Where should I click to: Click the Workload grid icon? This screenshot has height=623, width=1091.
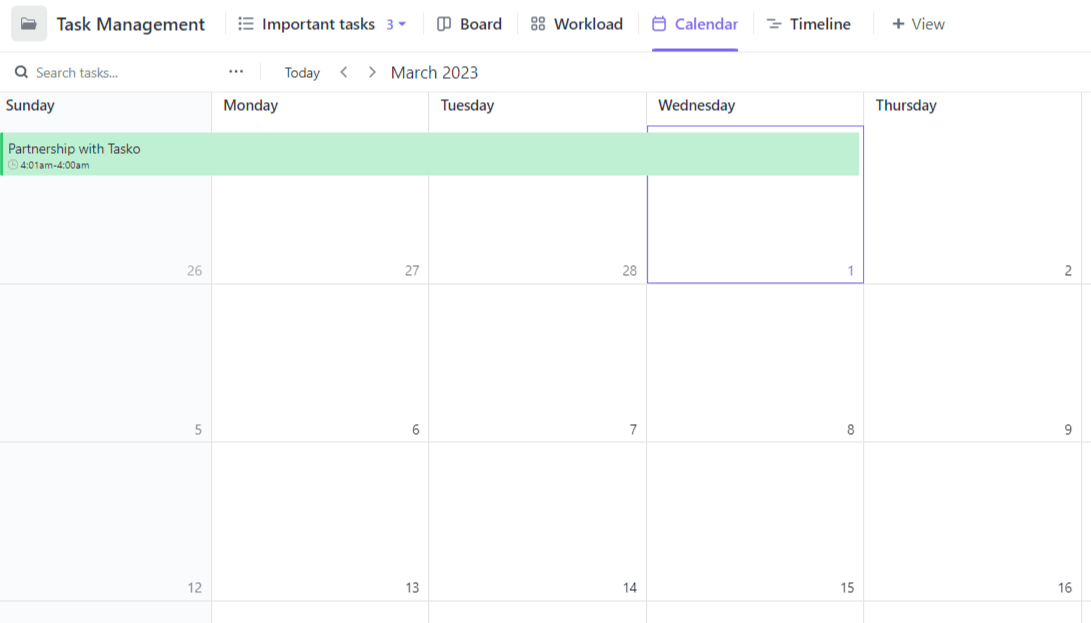538,24
